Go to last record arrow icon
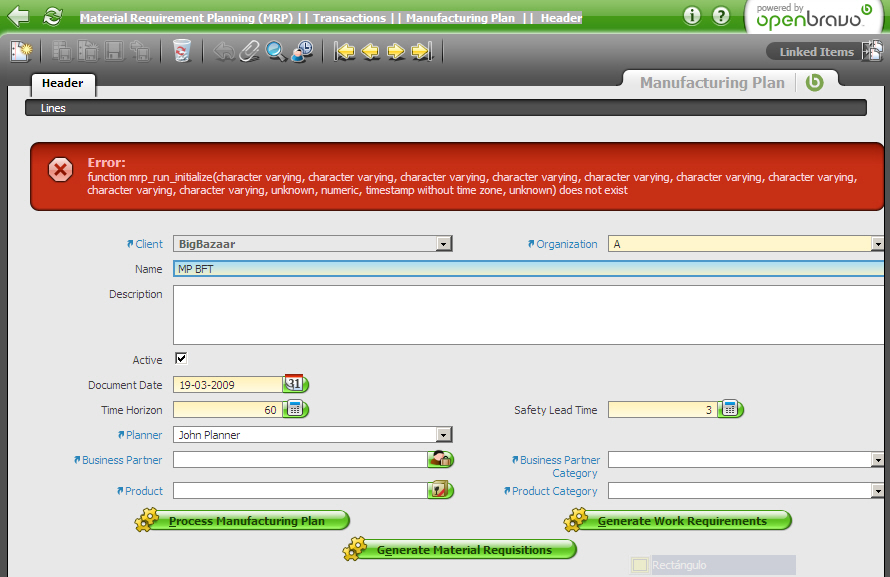890x577 pixels. pos(421,51)
